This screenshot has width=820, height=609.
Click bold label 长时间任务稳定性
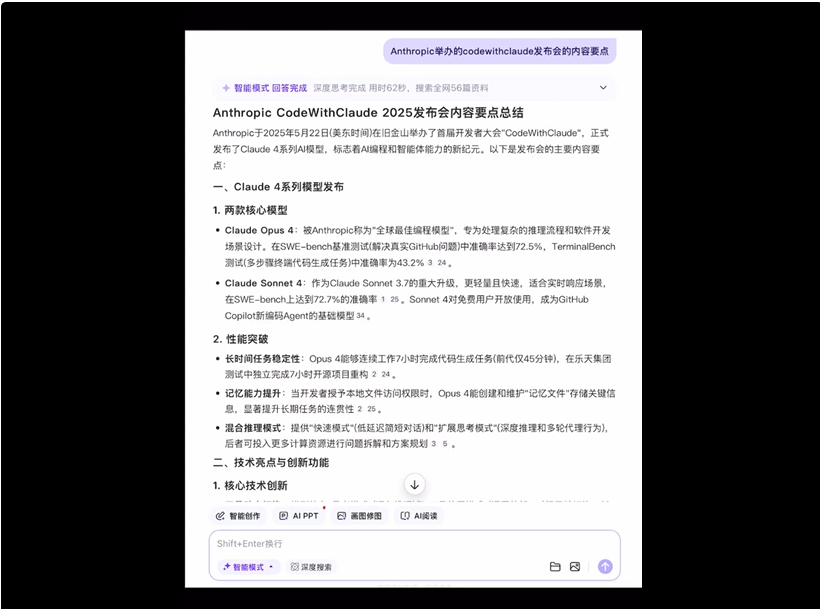[263, 359]
